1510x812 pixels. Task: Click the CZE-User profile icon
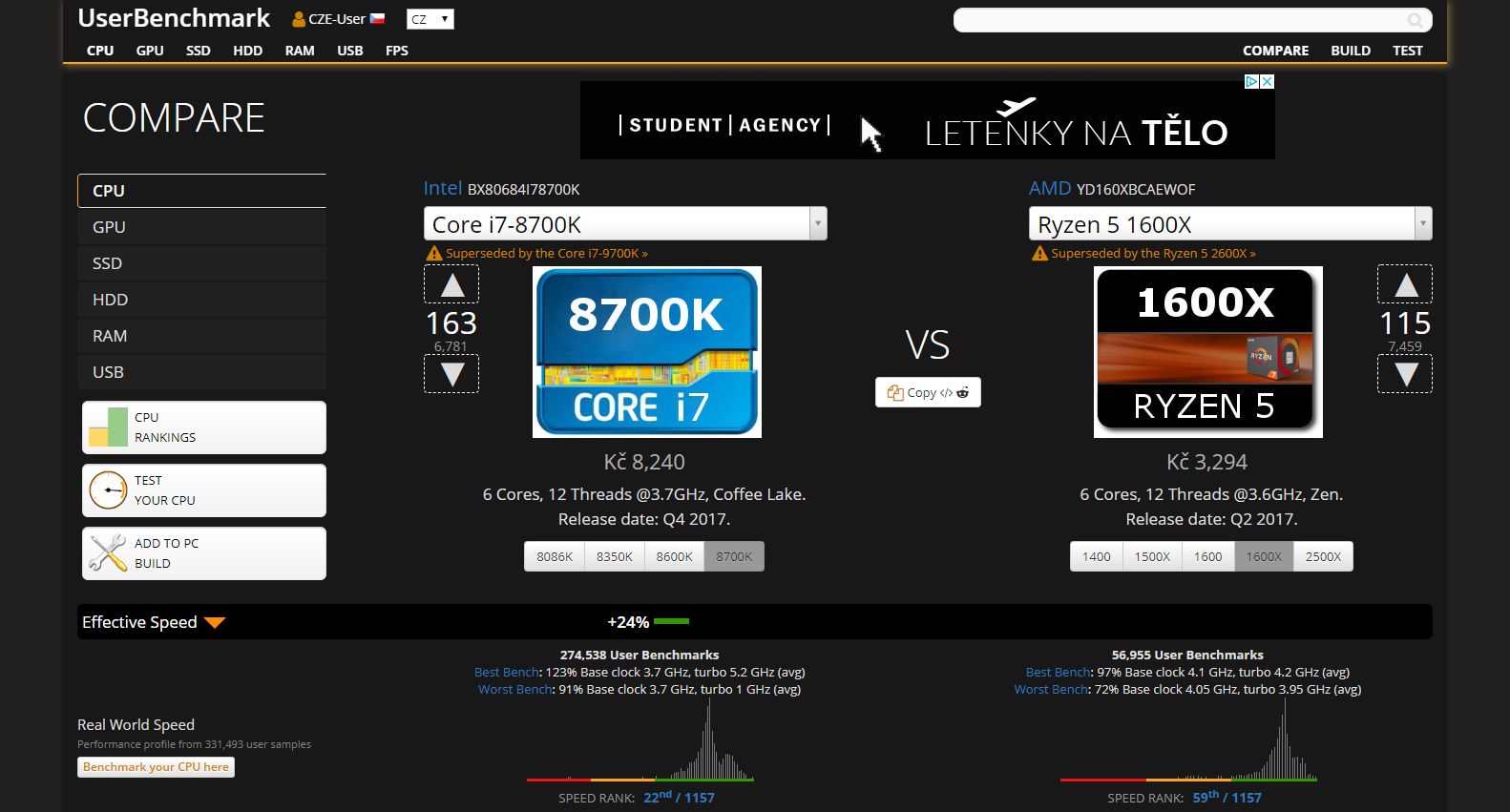click(x=299, y=19)
